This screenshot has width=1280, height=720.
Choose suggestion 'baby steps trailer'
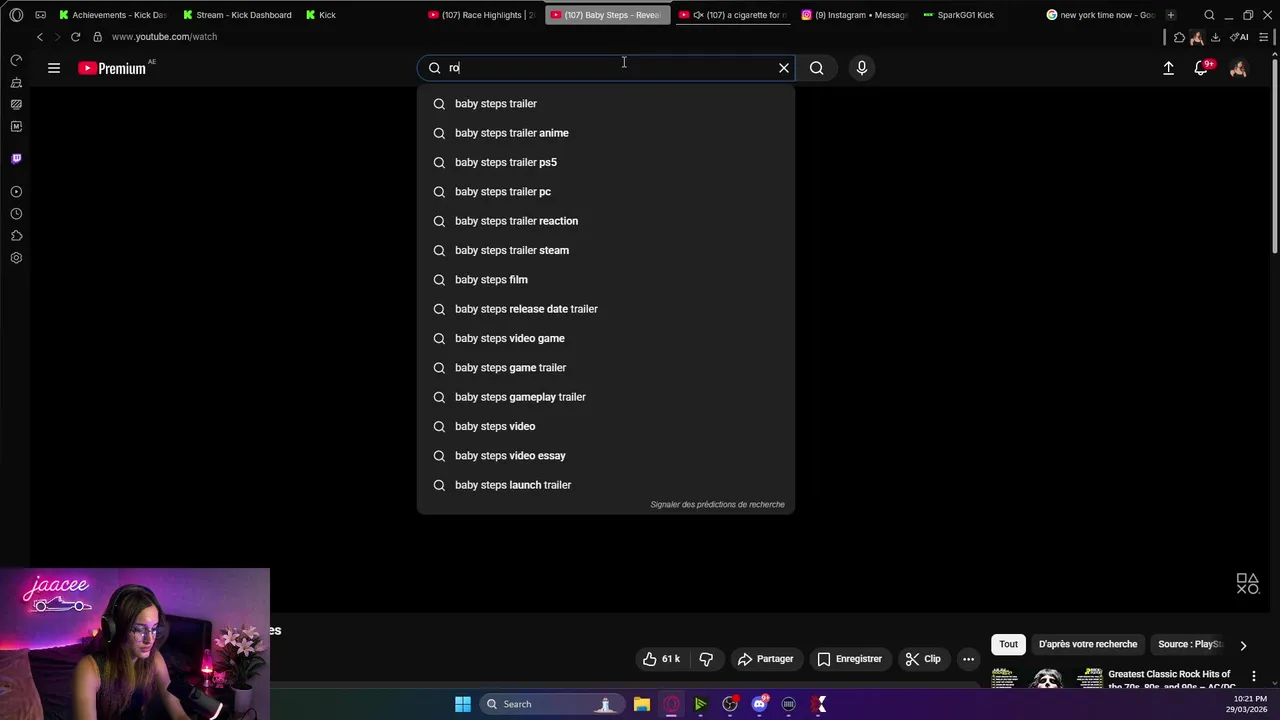point(606,104)
